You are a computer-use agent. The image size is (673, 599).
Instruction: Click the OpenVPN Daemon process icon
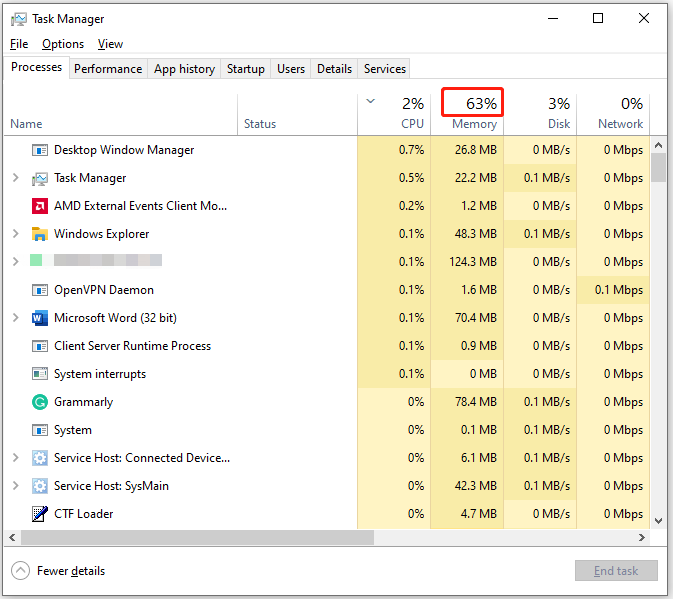40,290
